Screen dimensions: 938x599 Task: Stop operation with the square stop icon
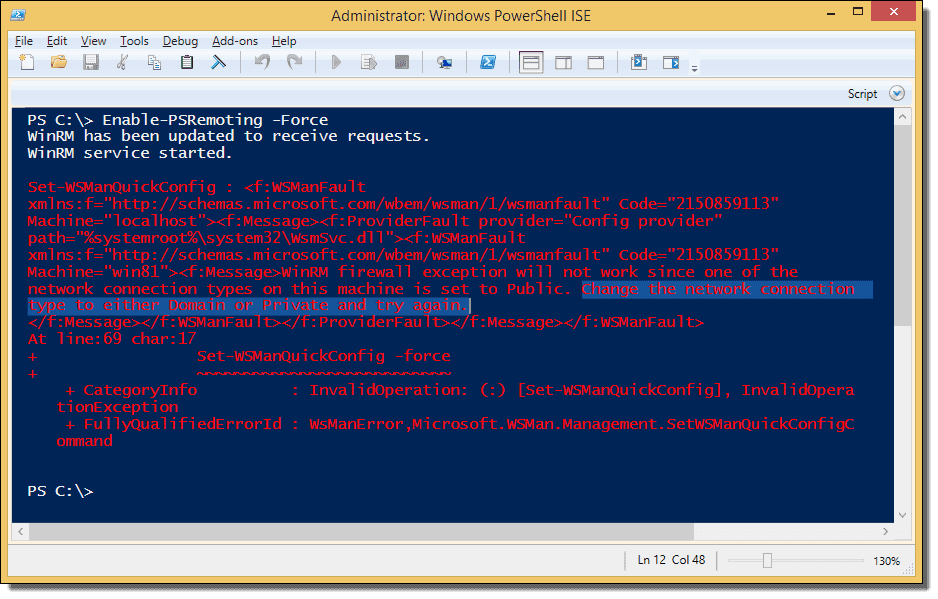tap(401, 62)
